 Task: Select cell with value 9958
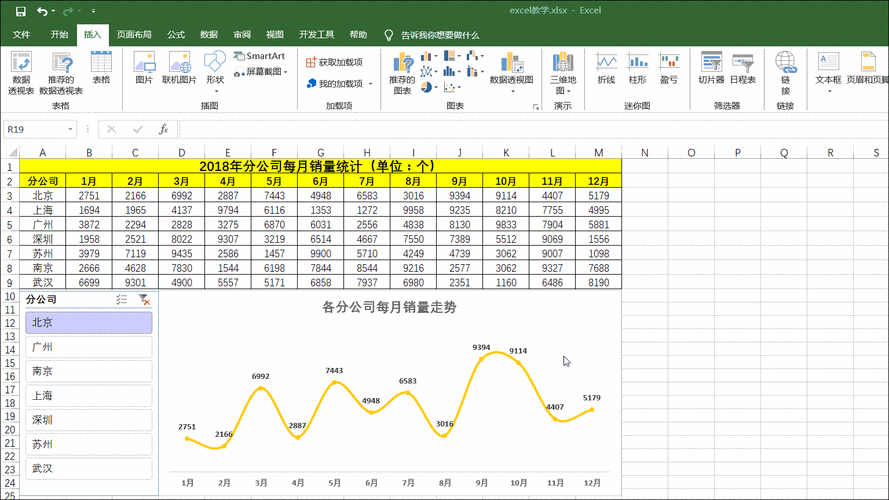413,210
